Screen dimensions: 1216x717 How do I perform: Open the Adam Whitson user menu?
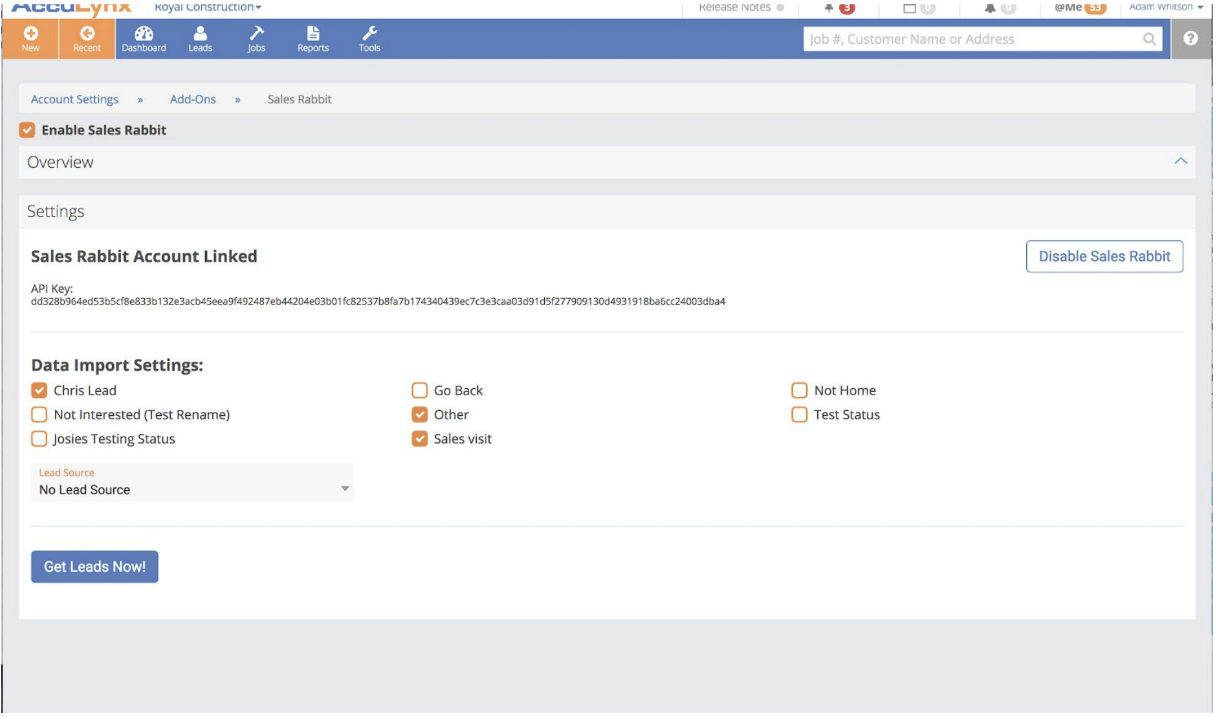[x=1166, y=7]
